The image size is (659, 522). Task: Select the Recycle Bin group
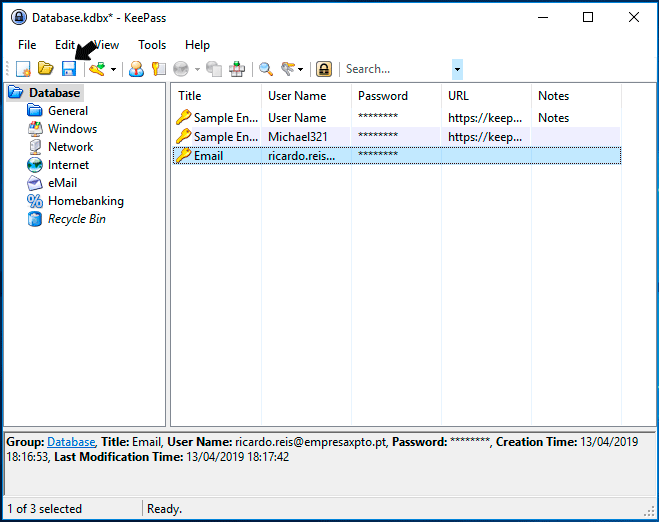(76, 219)
